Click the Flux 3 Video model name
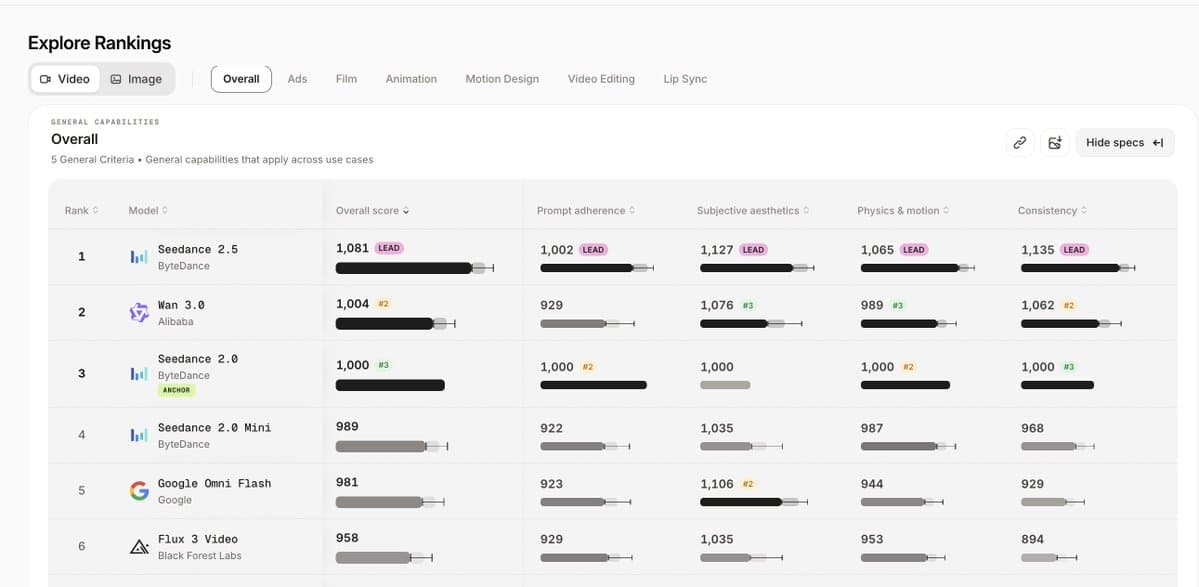This screenshot has width=1199, height=587. pyautogui.click(x=198, y=539)
